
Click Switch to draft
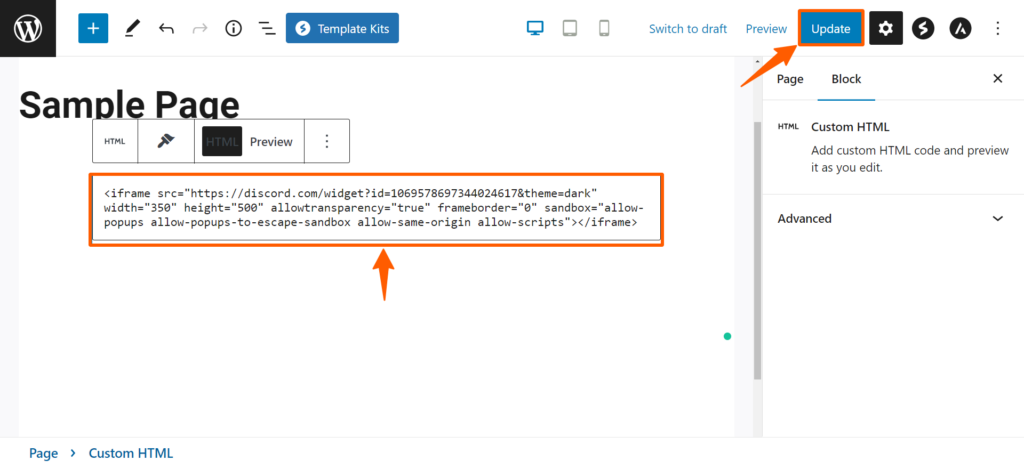pos(688,29)
